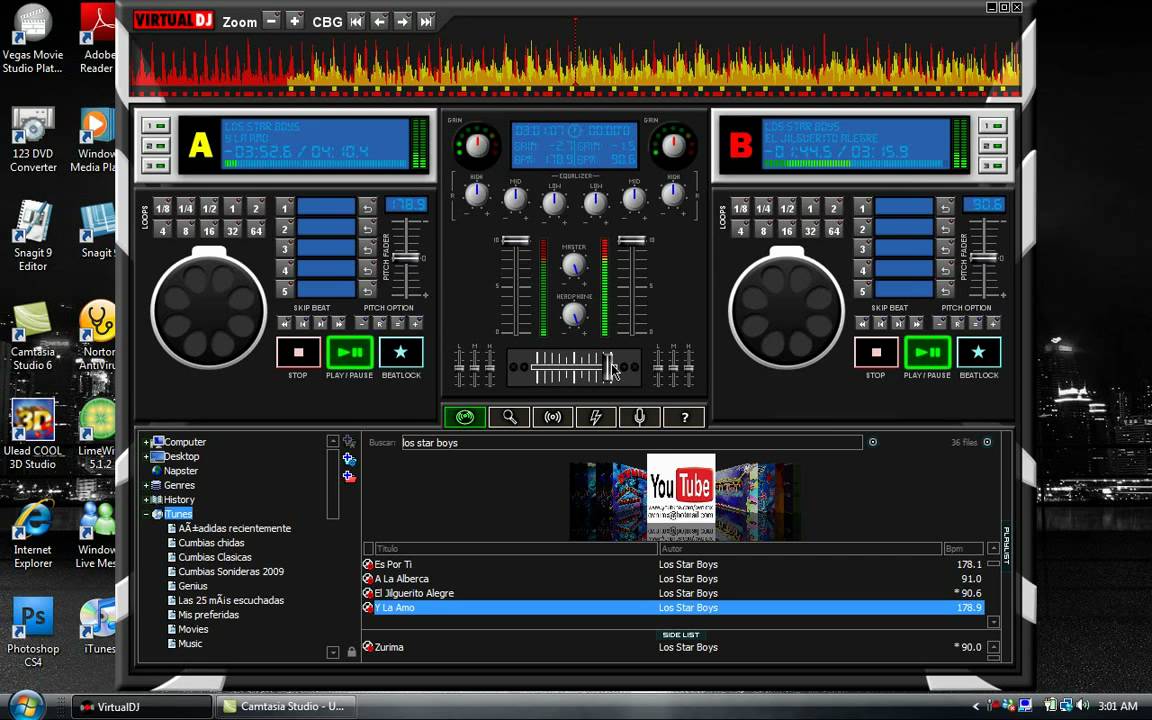Click the Zoom minus button

point(272,21)
